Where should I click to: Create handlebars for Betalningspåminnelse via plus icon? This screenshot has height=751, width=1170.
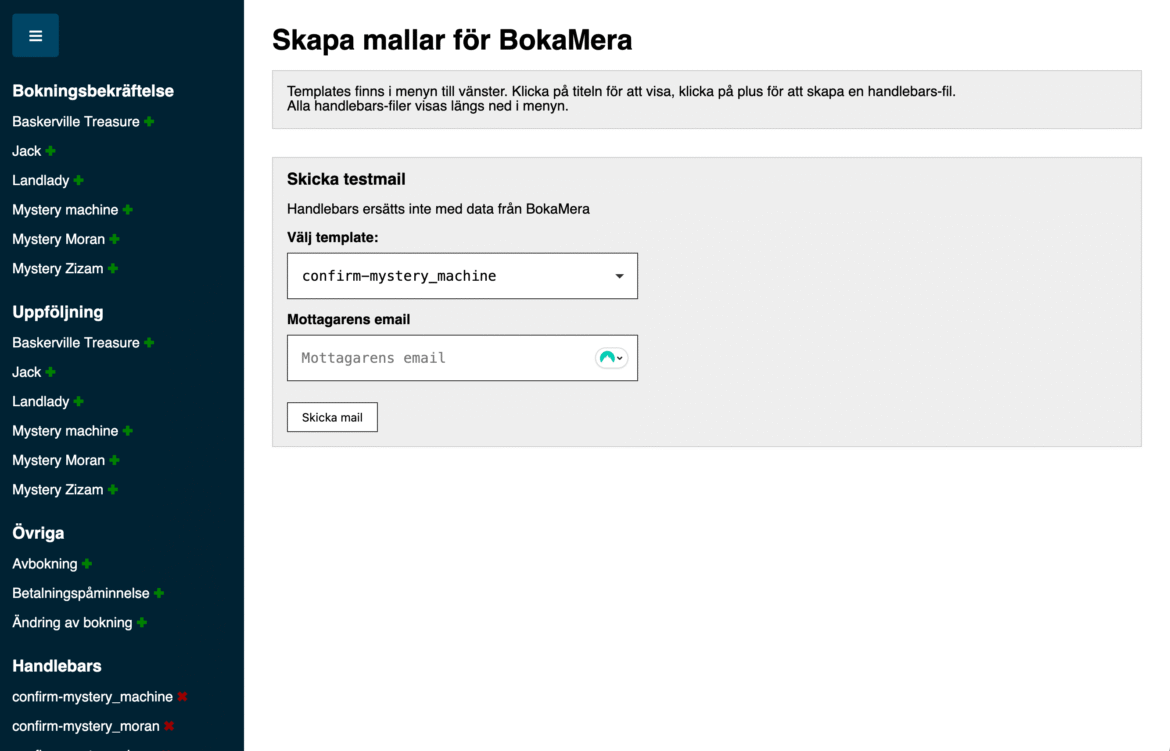(x=159, y=593)
